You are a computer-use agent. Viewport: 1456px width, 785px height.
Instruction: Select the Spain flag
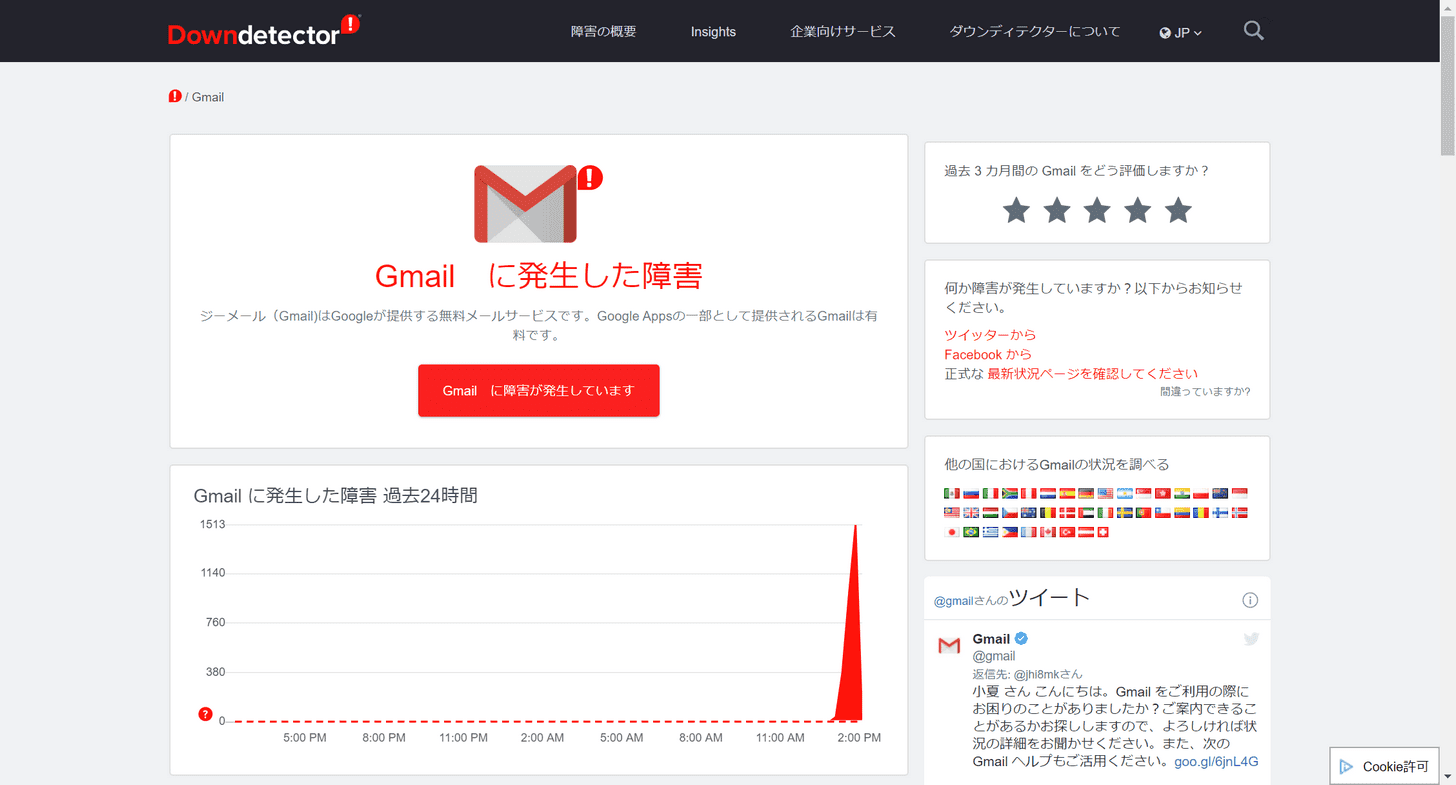click(1067, 493)
